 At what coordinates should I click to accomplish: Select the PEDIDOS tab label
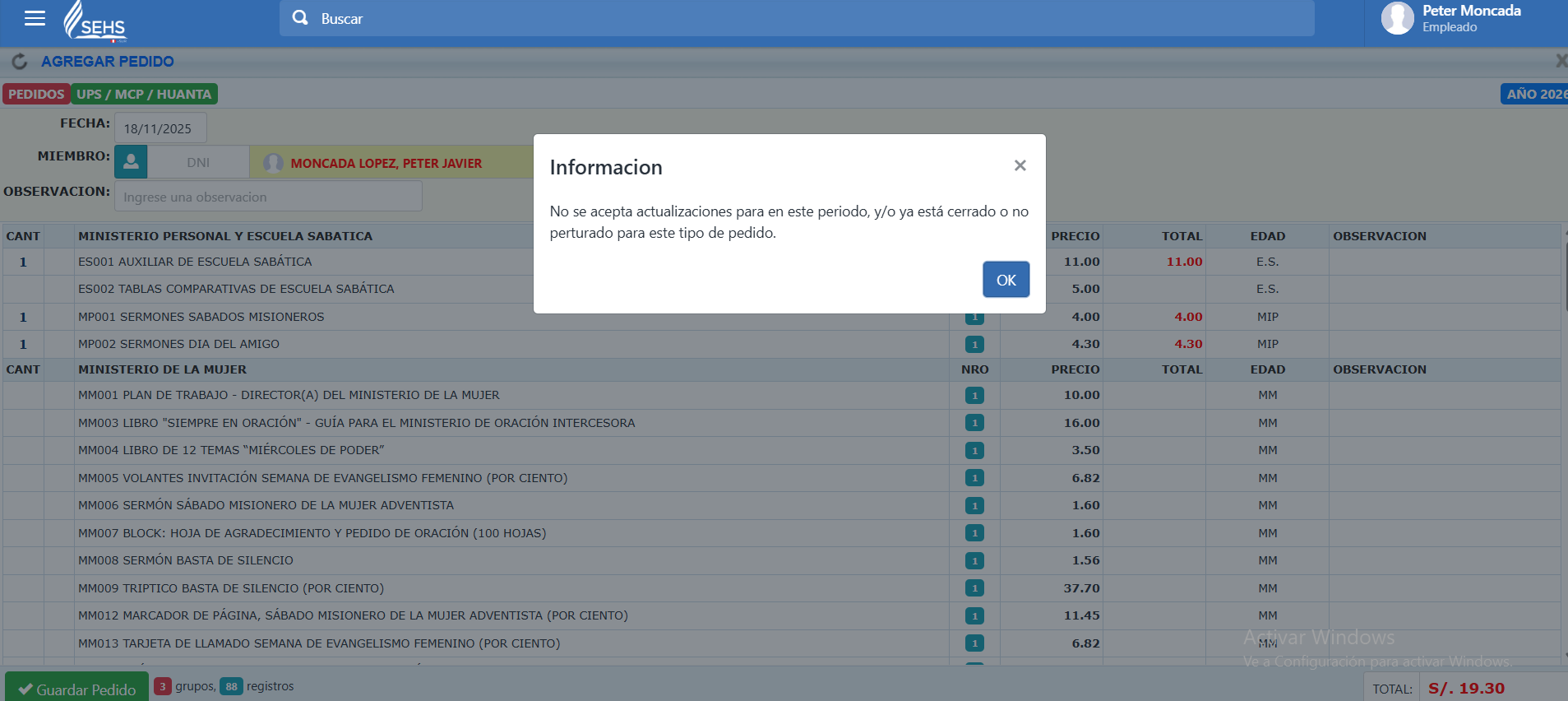pos(36,95)
